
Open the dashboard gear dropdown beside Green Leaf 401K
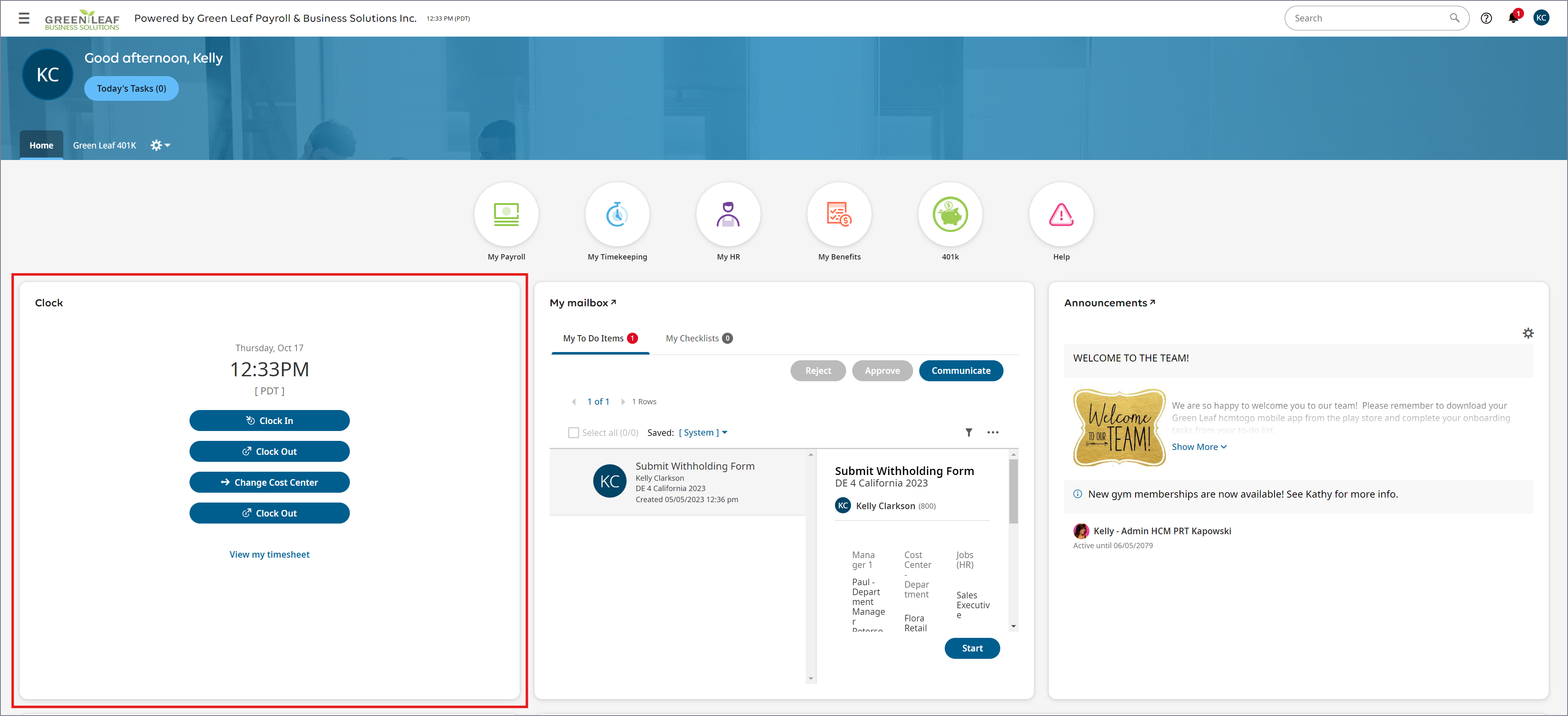click(x=160, y=146)
